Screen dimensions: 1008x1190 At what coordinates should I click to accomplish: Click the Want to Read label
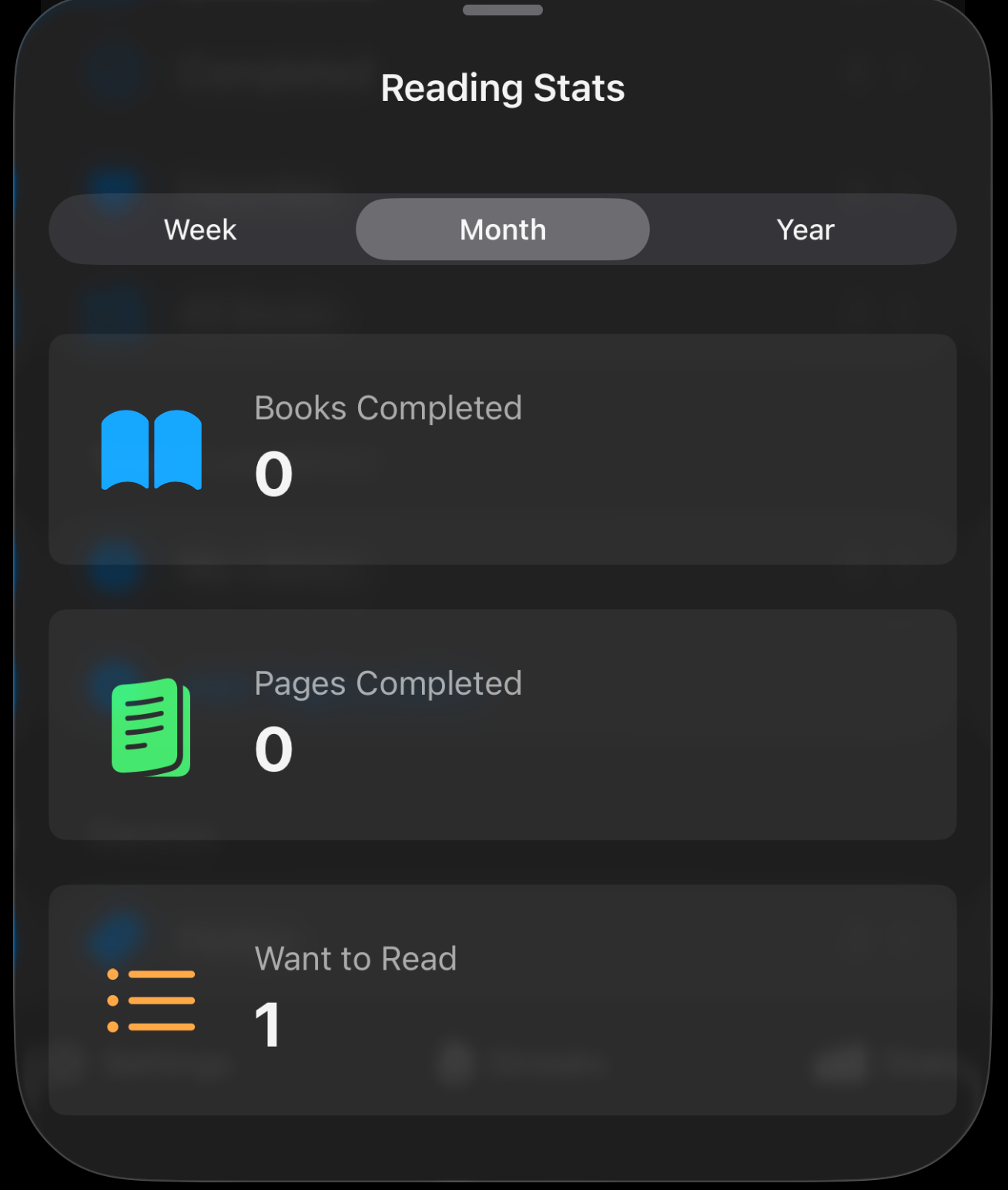tap(356, 959)
